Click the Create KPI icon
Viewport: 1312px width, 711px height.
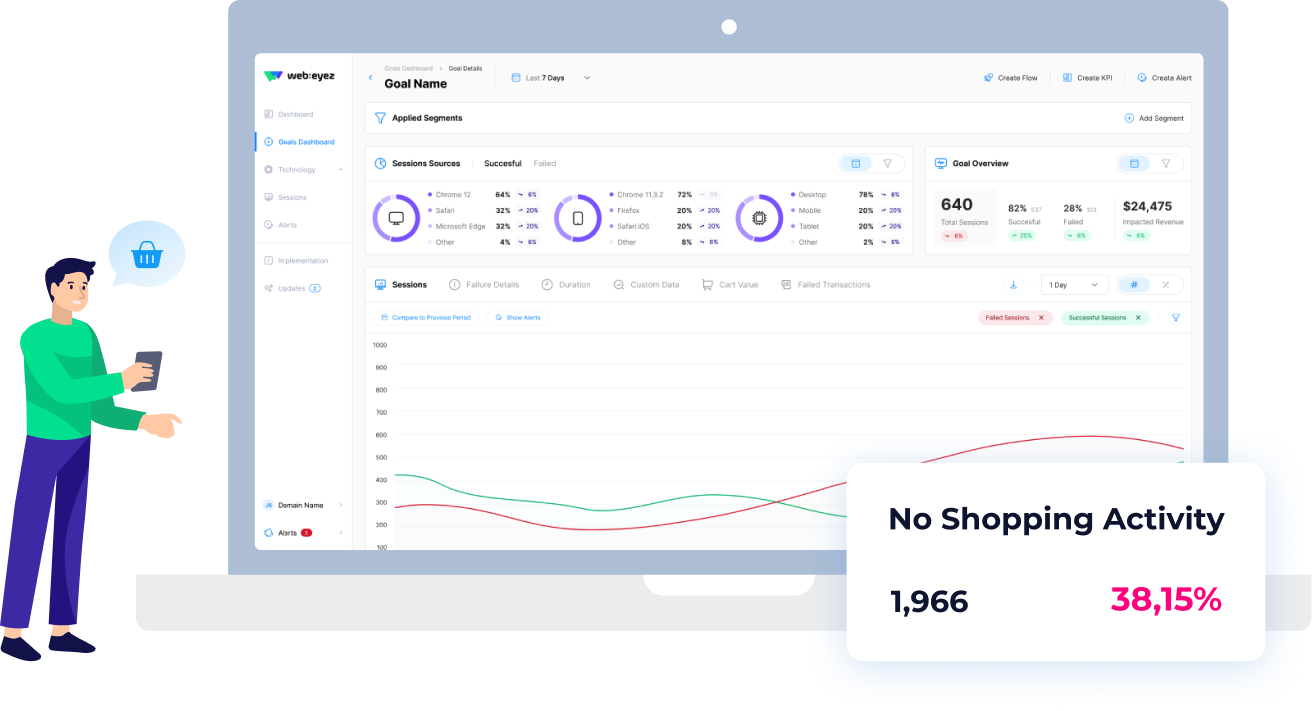(1068, 78)
